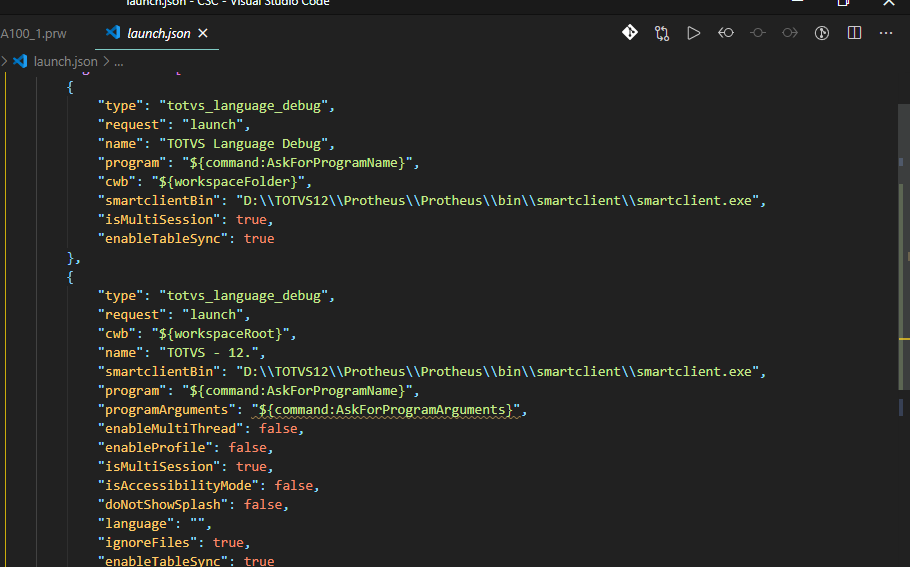Click the greyed current revision commit icon
The height and width of the screenshot is (567, 910).
[757, 32]
